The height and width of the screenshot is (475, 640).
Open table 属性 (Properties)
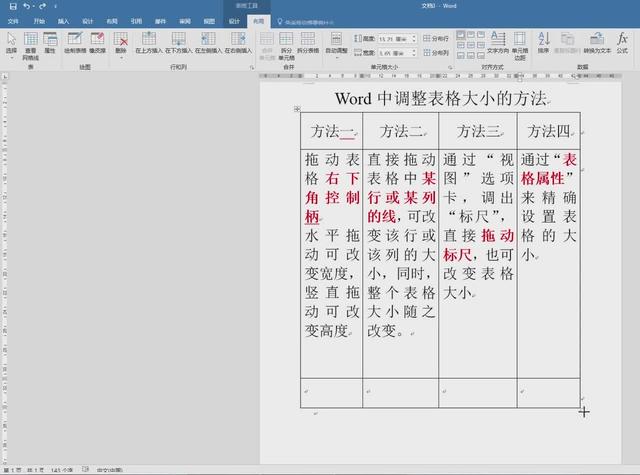[50, 43]
